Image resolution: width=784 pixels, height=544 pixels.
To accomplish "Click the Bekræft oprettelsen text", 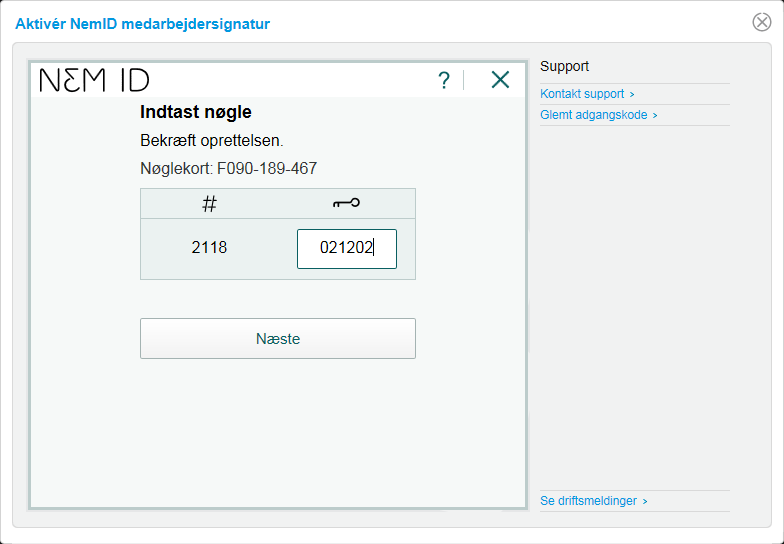I will pos(212,140).
